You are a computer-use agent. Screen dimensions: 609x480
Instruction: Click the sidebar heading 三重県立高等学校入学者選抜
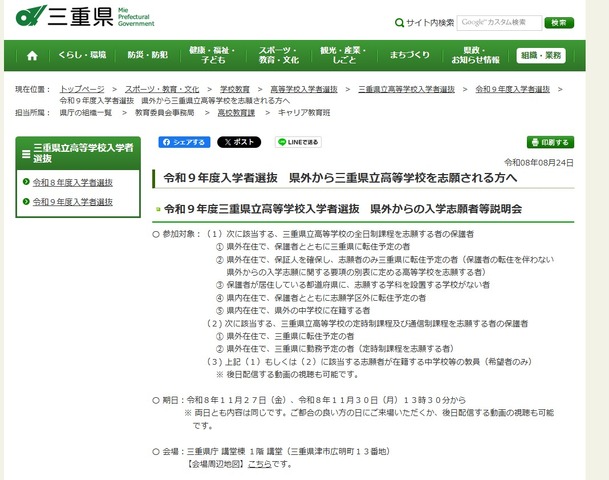83,153
